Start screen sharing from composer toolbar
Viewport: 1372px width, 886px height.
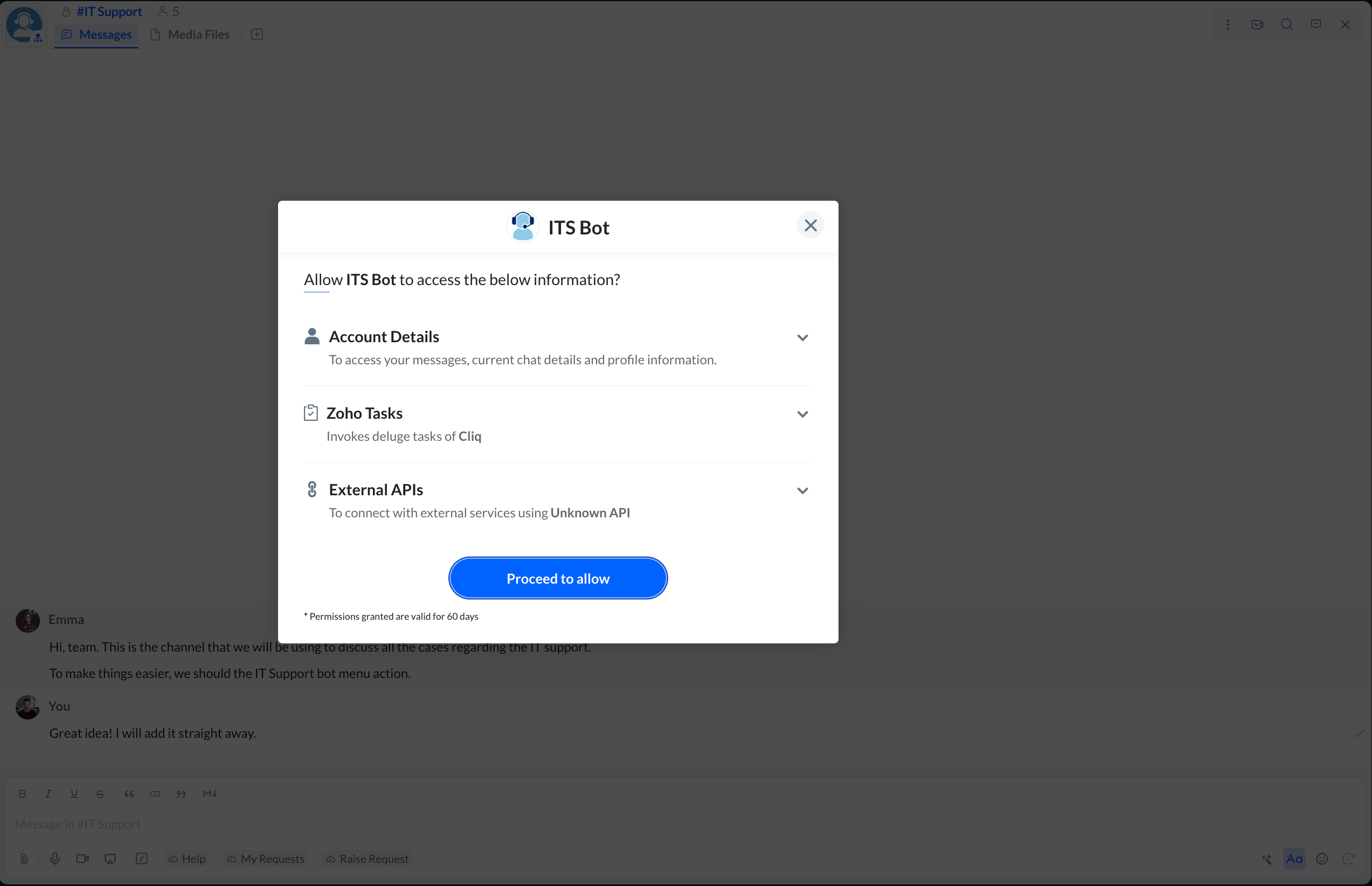point(110,859)
